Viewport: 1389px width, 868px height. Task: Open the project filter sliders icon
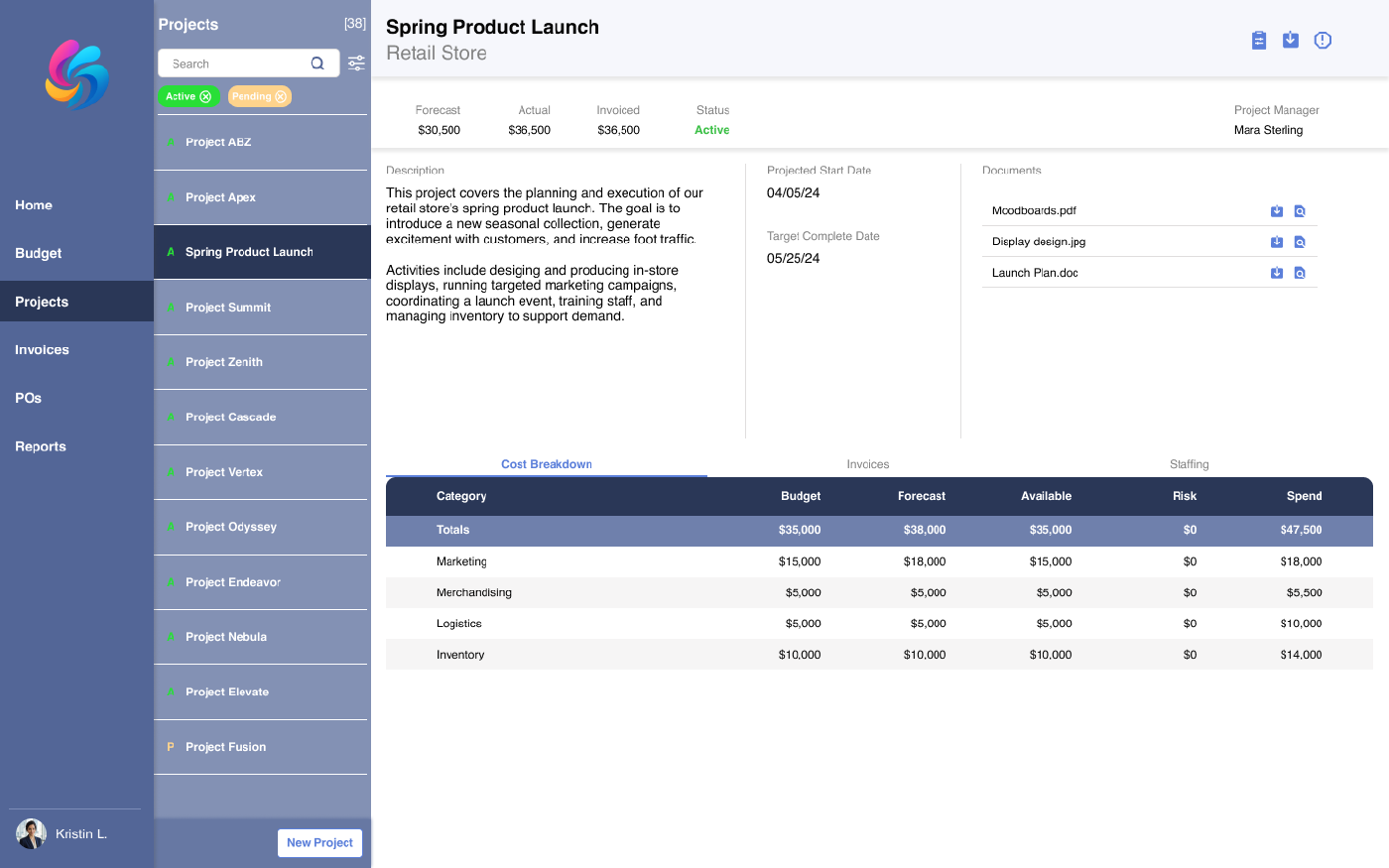click(356, 63)
